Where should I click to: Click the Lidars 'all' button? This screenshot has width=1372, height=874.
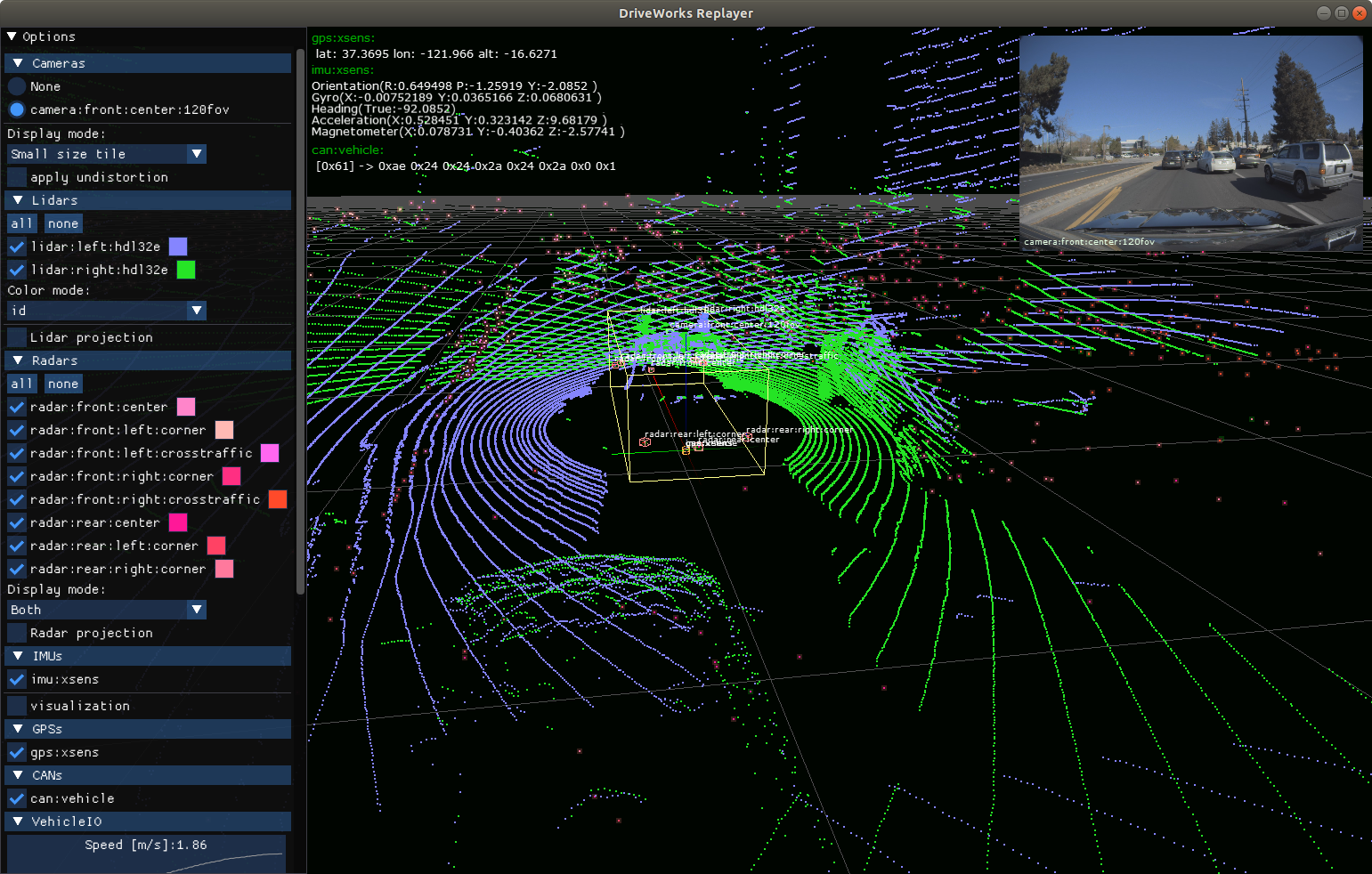click(x=22, y=223)
